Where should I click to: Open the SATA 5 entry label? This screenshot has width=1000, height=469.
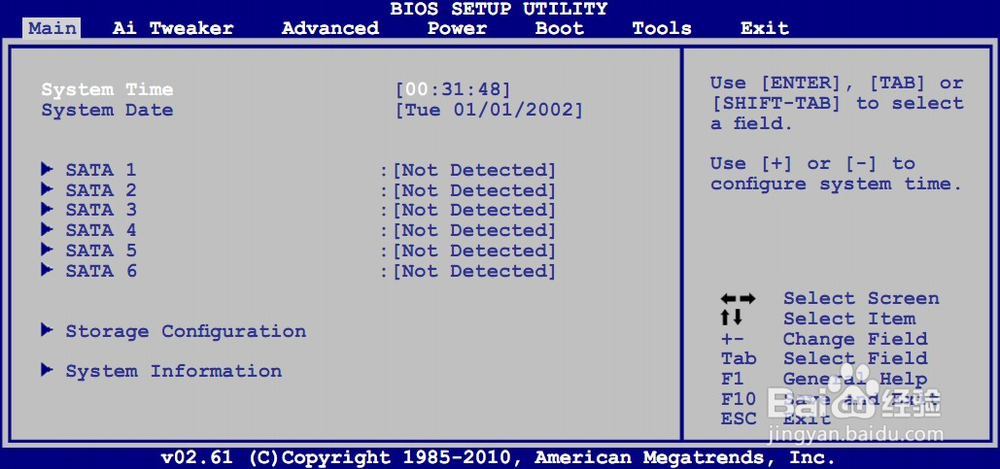tap(101, 250)
